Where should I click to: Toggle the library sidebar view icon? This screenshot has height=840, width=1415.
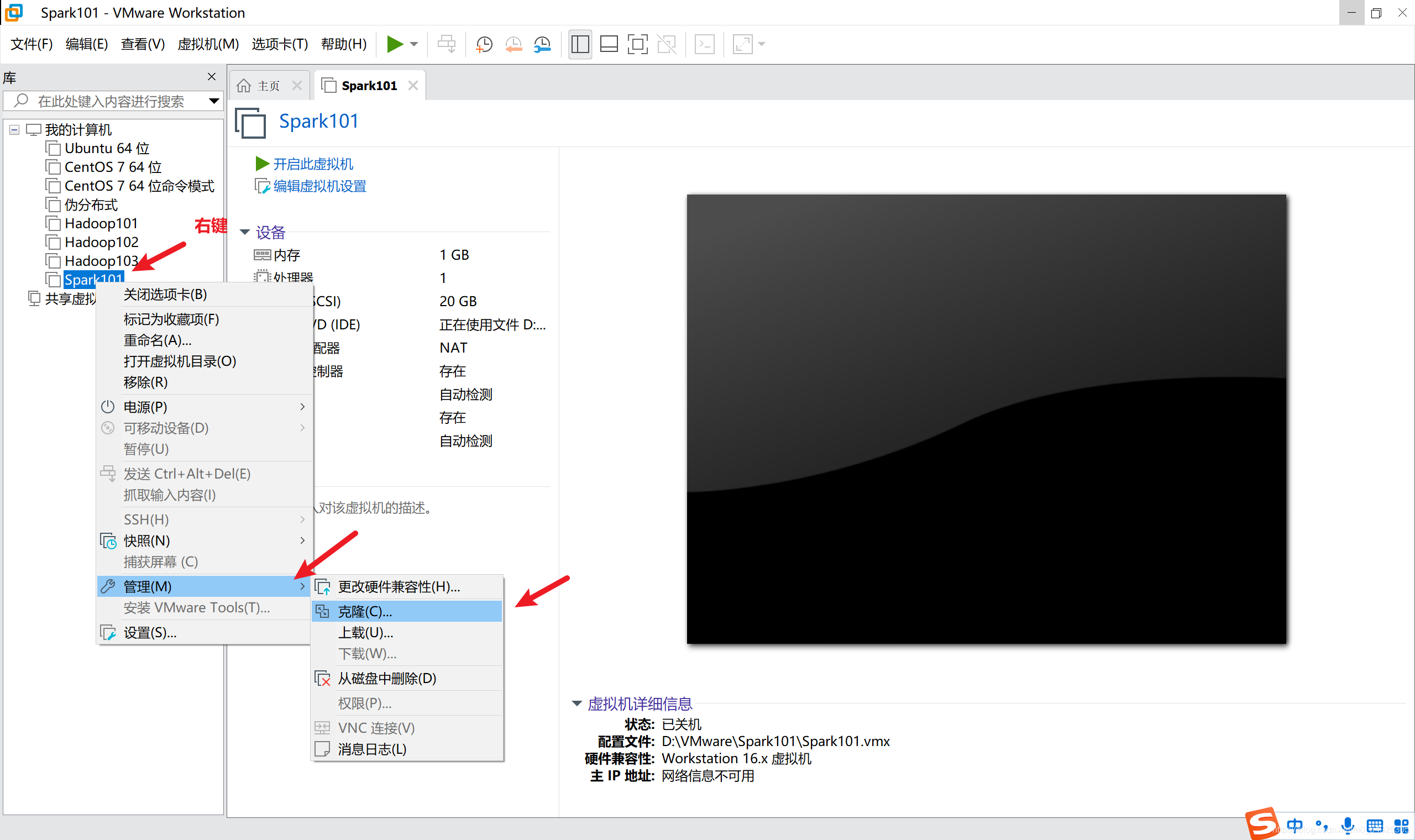pyautogui.click(x=580, y=44)
